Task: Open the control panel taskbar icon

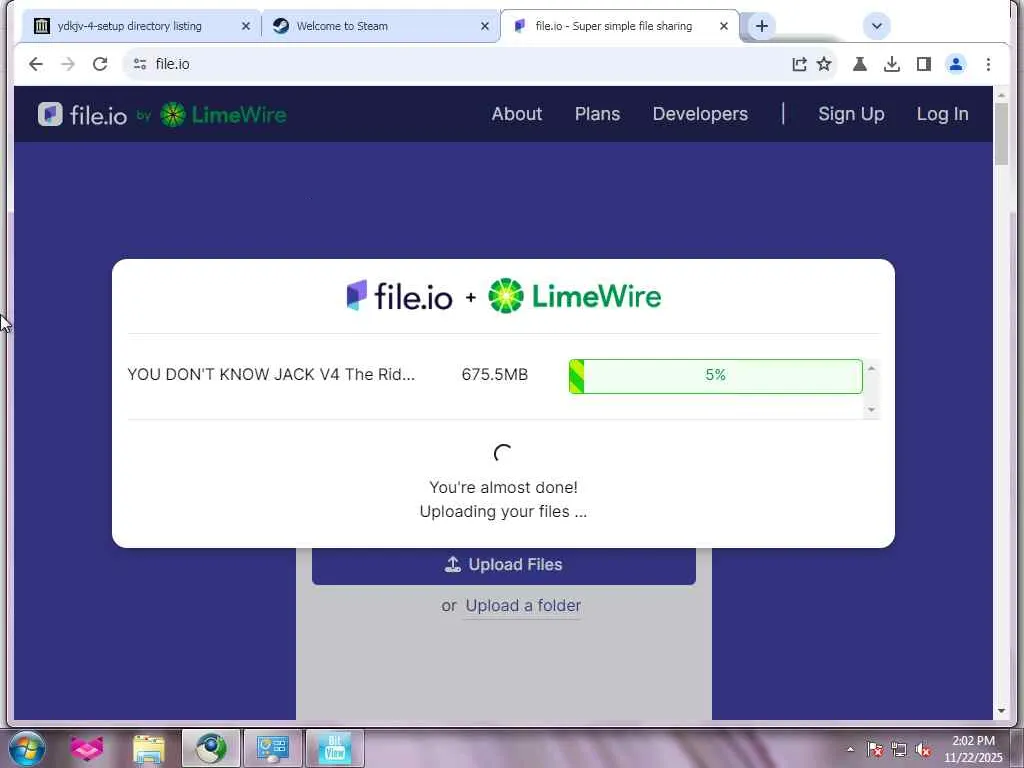Action: [272, 748]
